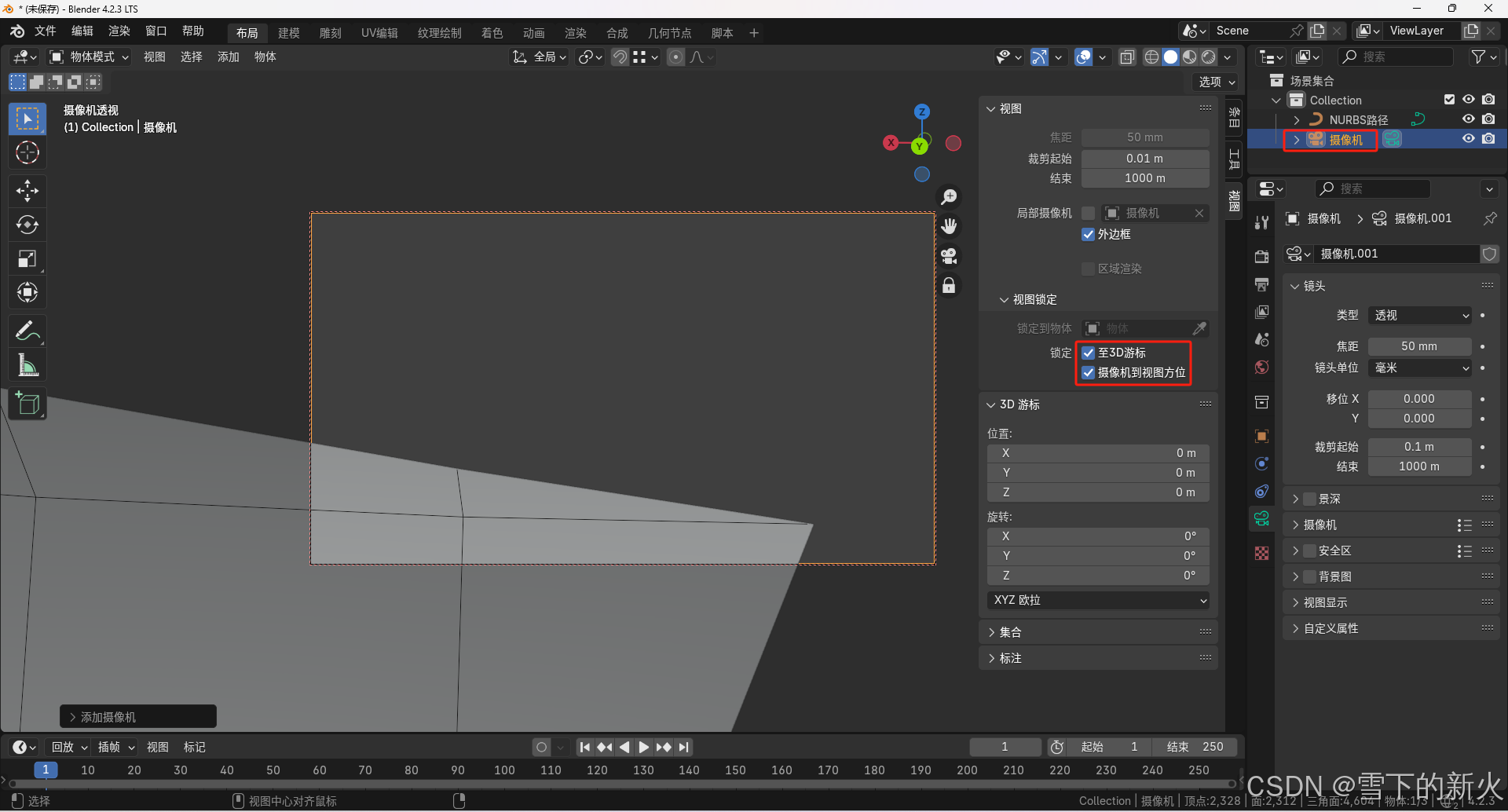The width and height of the screenshot is (1508, 812).
Task: Open the 渲染 menu
Action: click(x=119, y=31)
